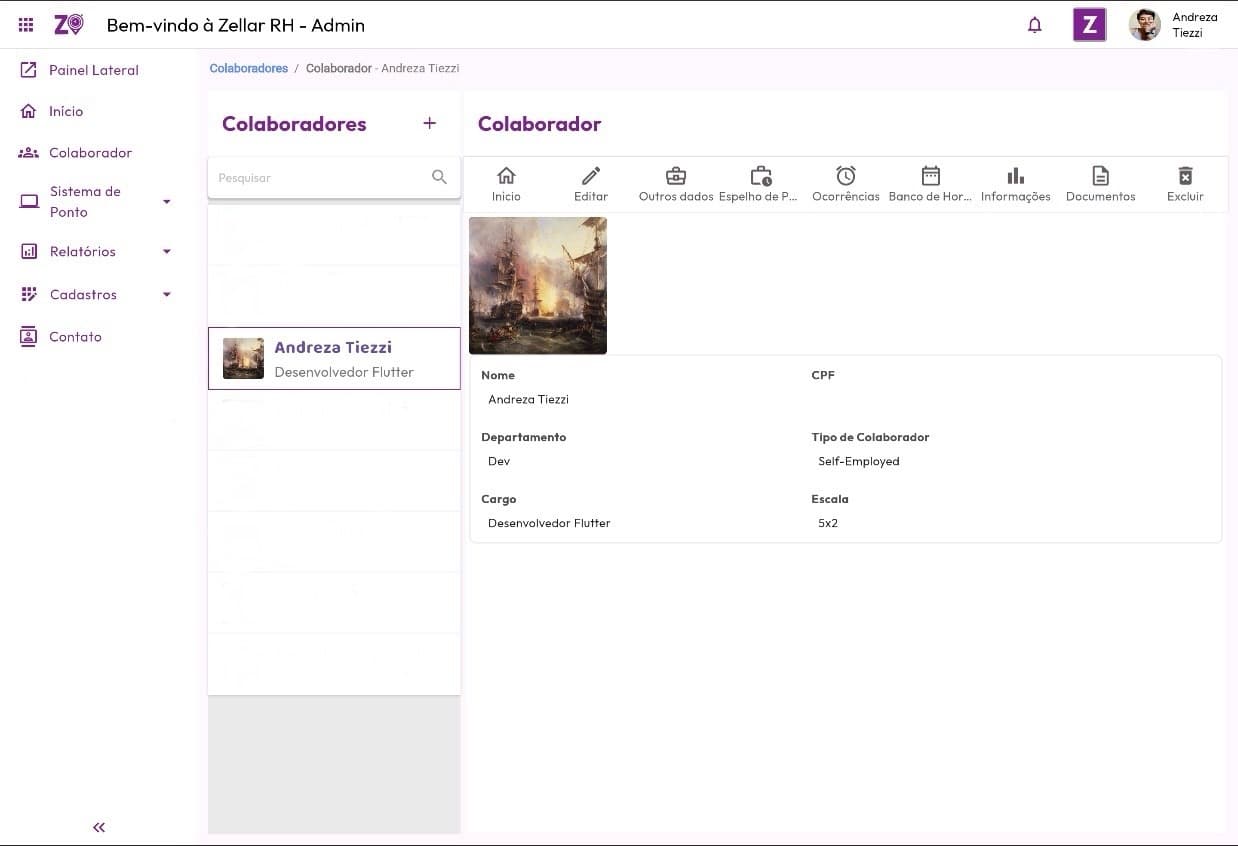Click the Editar pencil icon
Viewport: 1238px width, 846px height.
[591, 177]
